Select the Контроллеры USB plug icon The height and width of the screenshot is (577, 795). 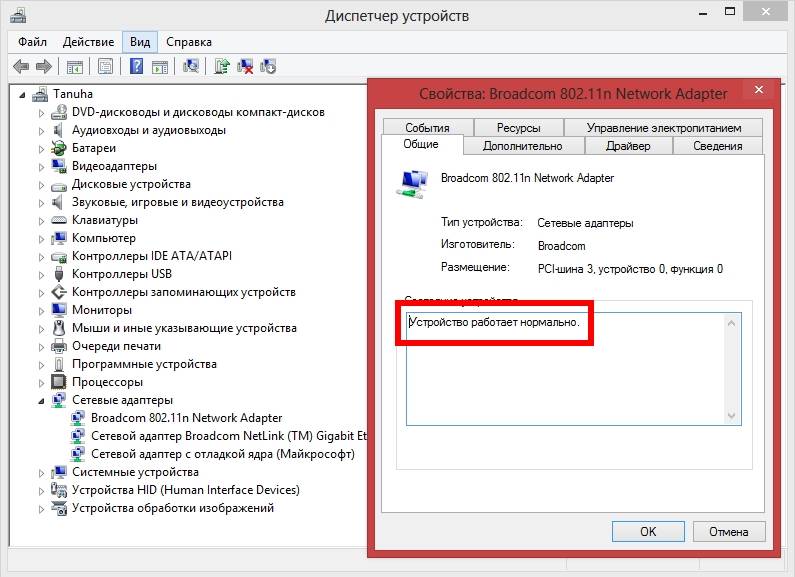tap(59, 274)
